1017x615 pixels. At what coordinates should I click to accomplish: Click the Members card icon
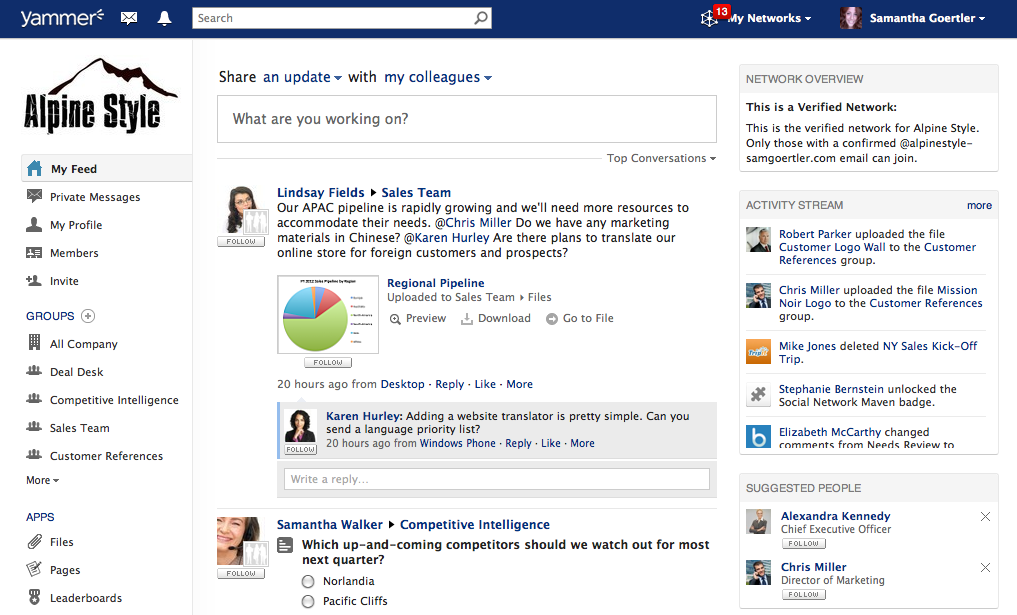click(x=34, y=252)
